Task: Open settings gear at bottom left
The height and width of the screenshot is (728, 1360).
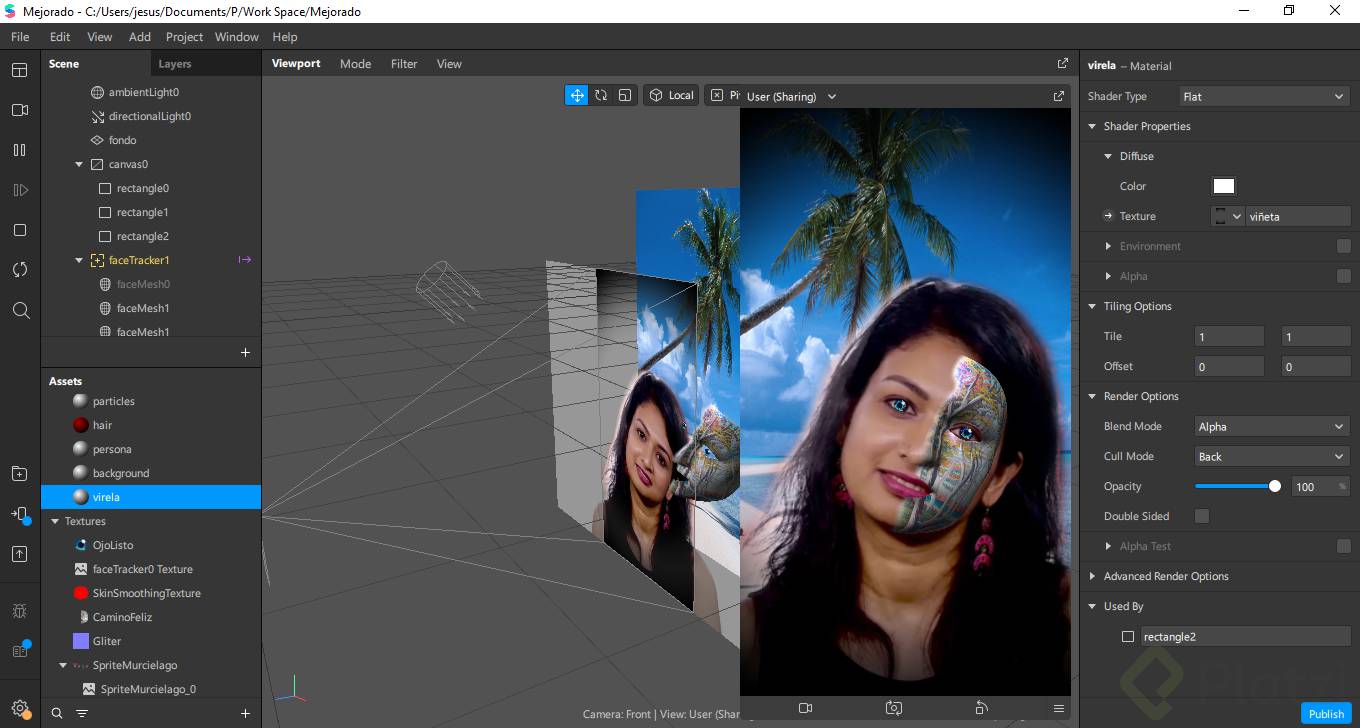Action: click(x=20, y=709)
